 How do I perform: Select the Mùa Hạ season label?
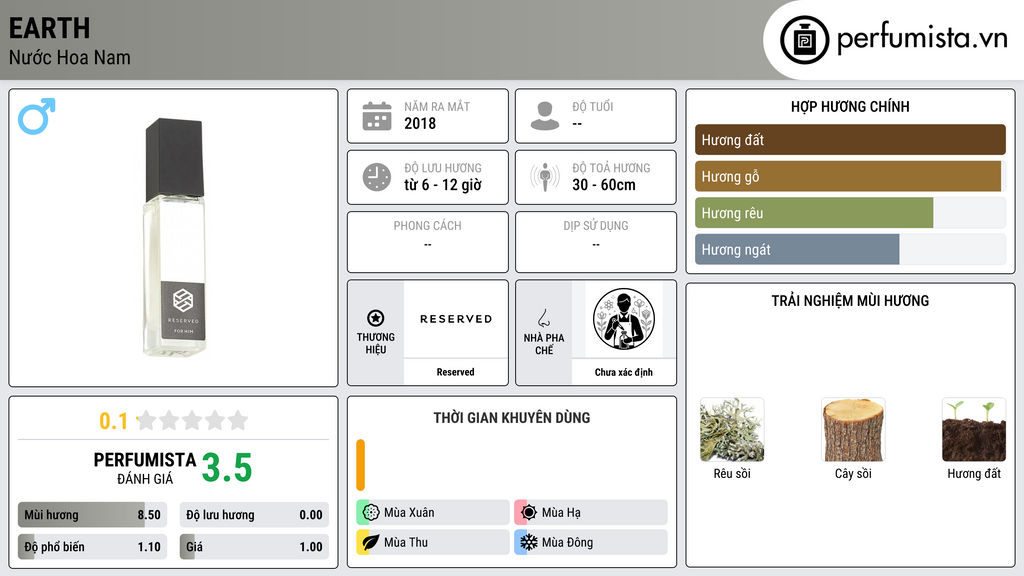coord(561,513)
